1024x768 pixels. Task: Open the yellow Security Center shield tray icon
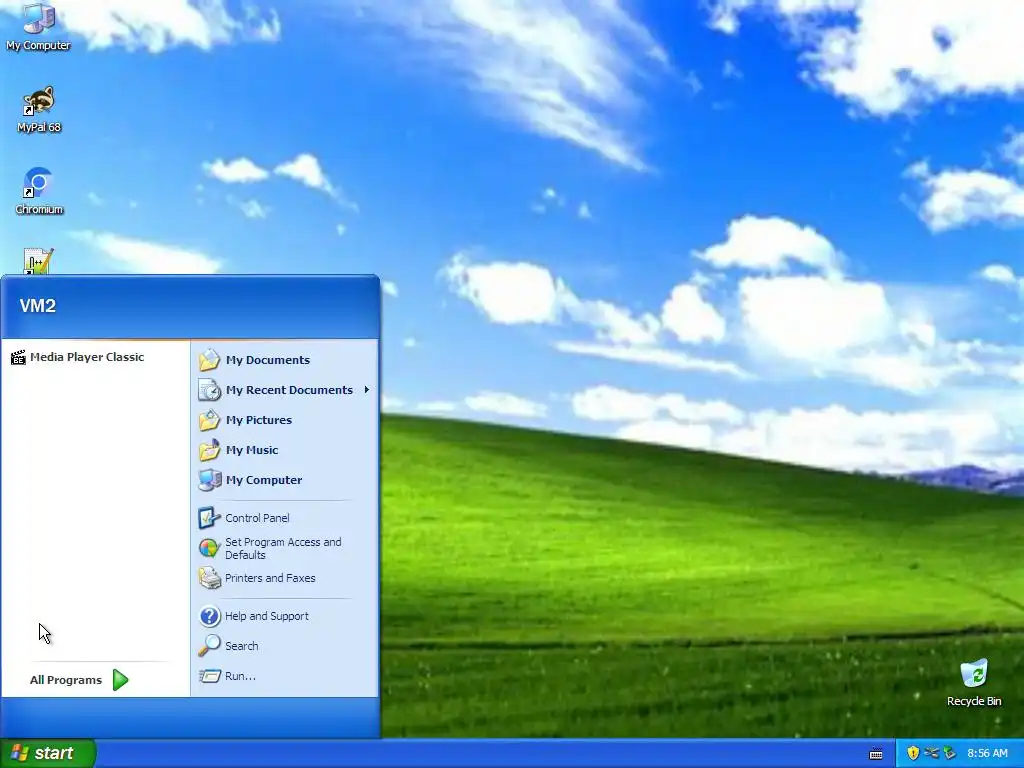coord(913,753)
